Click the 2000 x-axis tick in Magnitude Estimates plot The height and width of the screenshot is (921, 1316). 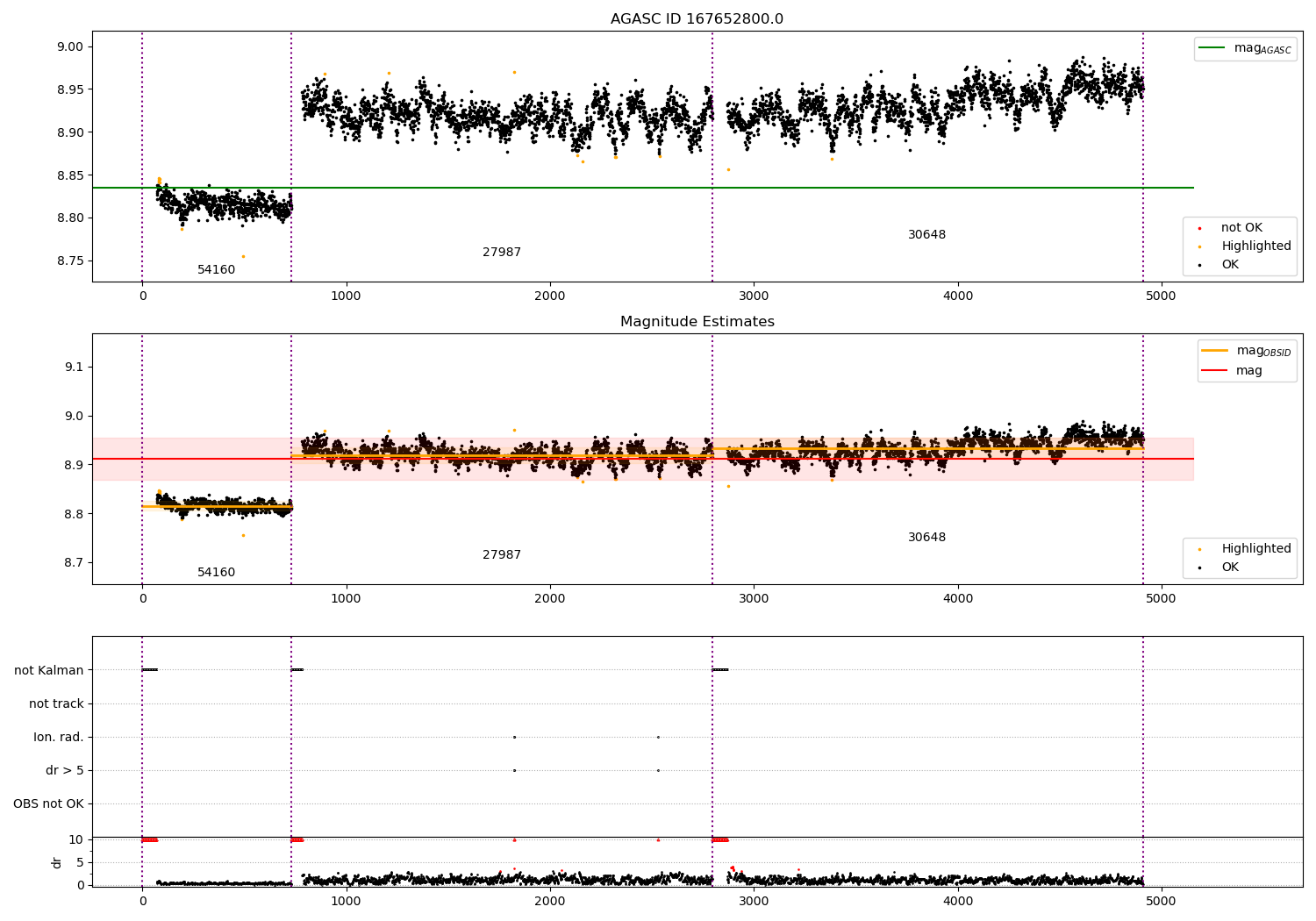(550, 599)
